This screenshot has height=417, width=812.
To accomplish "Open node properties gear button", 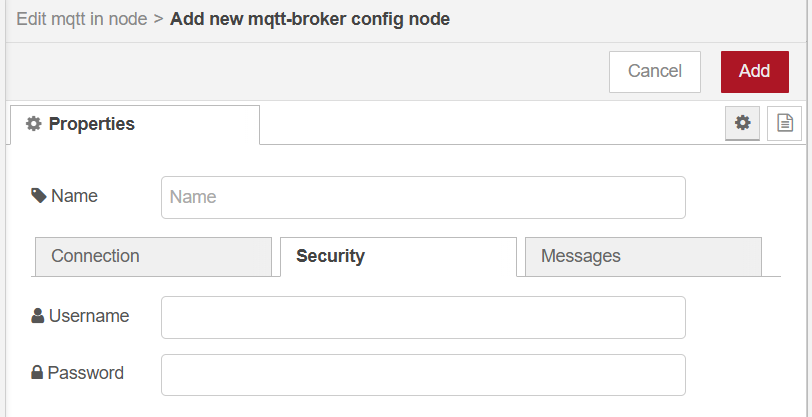I will [742, 123].
